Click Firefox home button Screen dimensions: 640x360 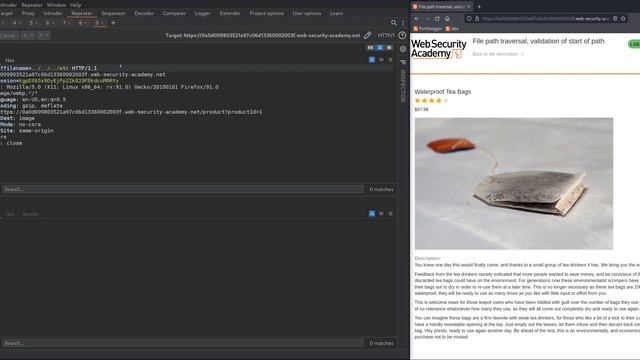click(447, 19)
